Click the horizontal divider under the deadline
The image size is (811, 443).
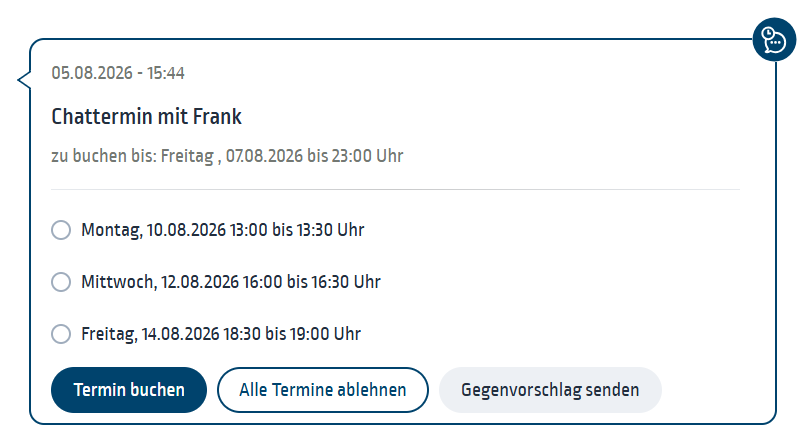pyautogui.click(x=395, y=189)
